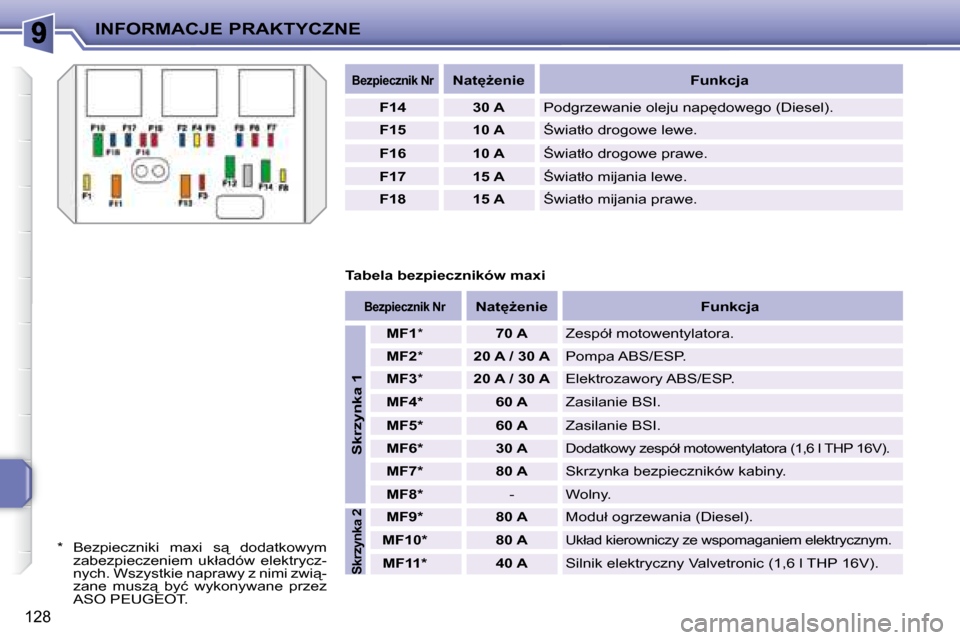Viewport: 960px width, 640px height.
Task: Click the red F3 fuse in the diagram
Action: (x=202, y=183)
